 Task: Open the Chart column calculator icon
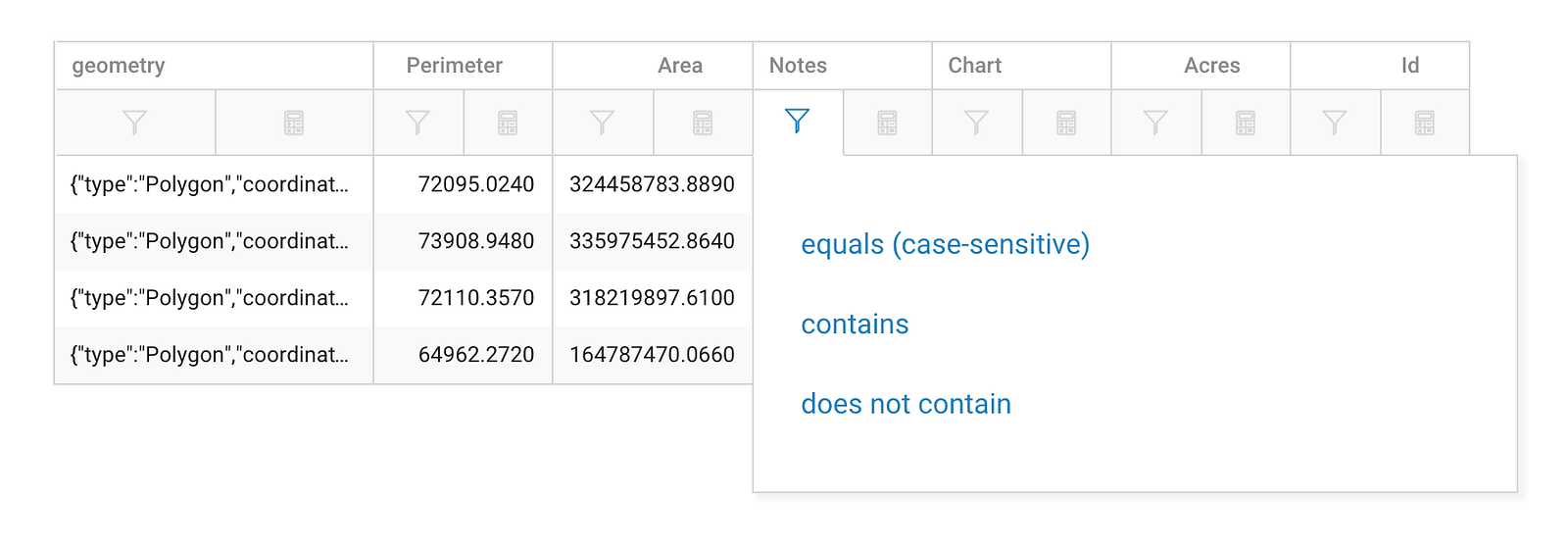(x=1066, y=123)
